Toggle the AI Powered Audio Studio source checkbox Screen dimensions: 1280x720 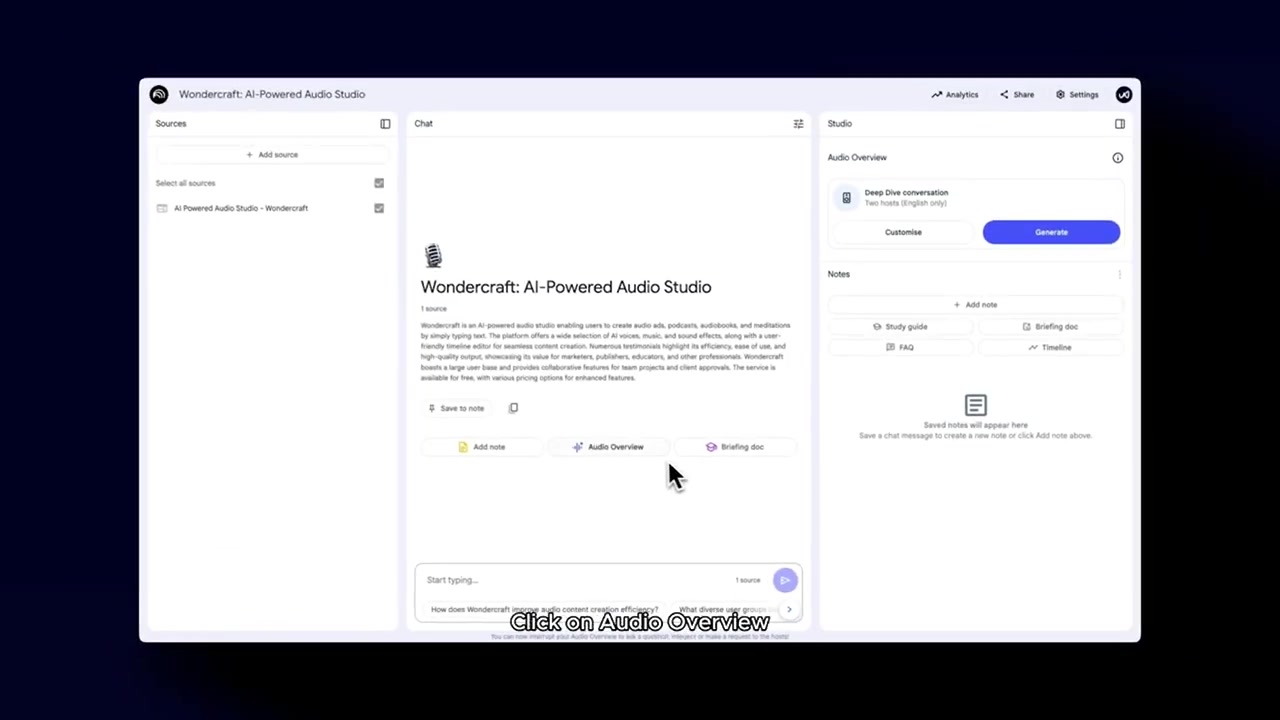(379, 208)
